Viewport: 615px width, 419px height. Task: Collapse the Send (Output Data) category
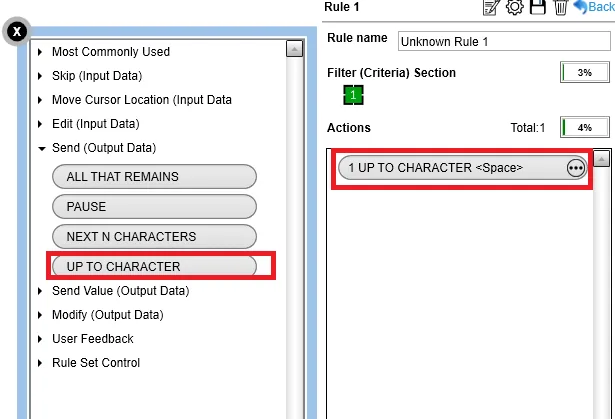pyautogui.click(x=97, y=148)
